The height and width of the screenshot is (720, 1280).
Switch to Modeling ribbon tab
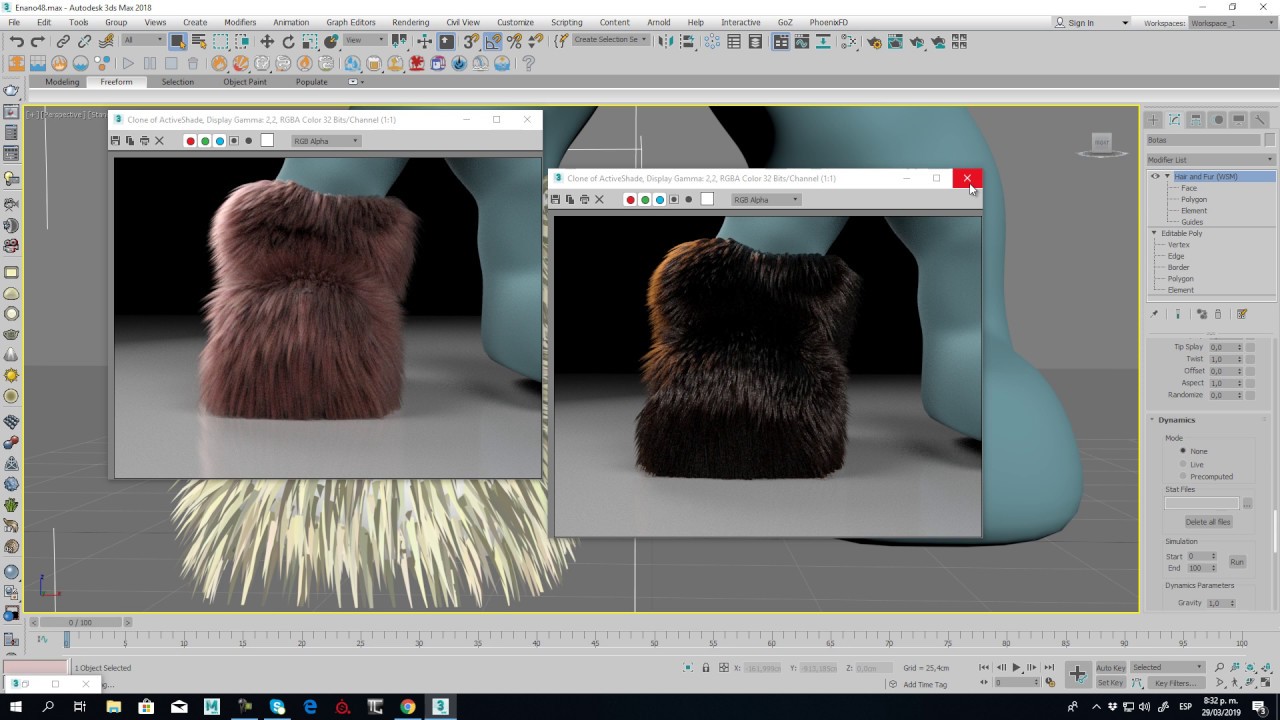tap(62, 82)
